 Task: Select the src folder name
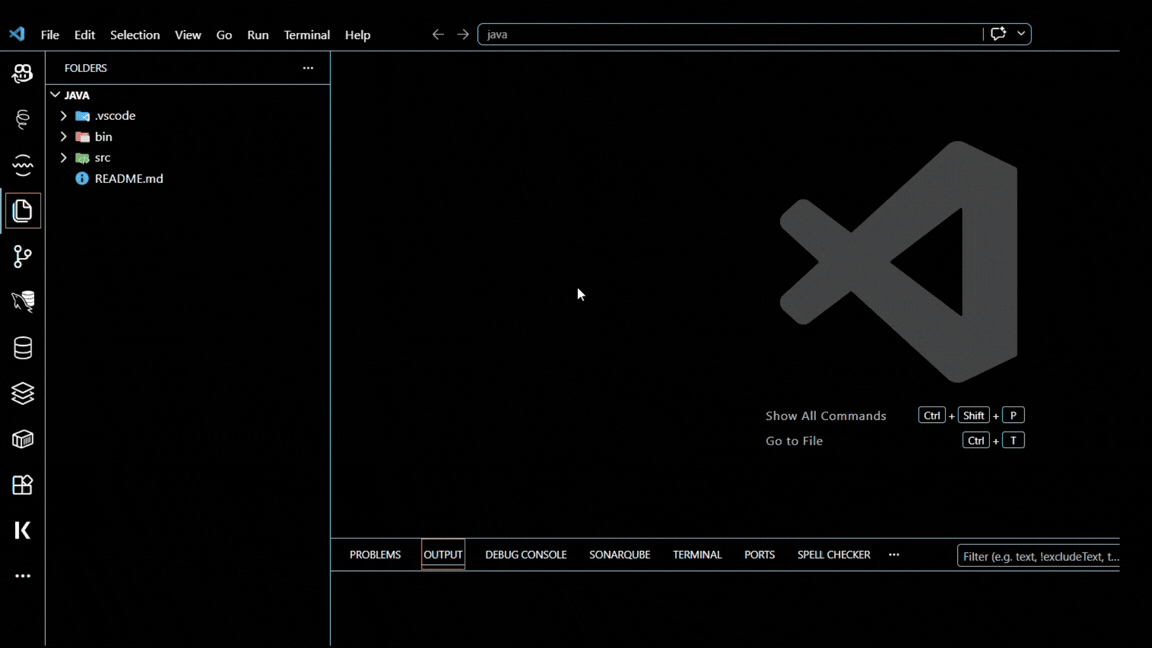click(102, 158)
